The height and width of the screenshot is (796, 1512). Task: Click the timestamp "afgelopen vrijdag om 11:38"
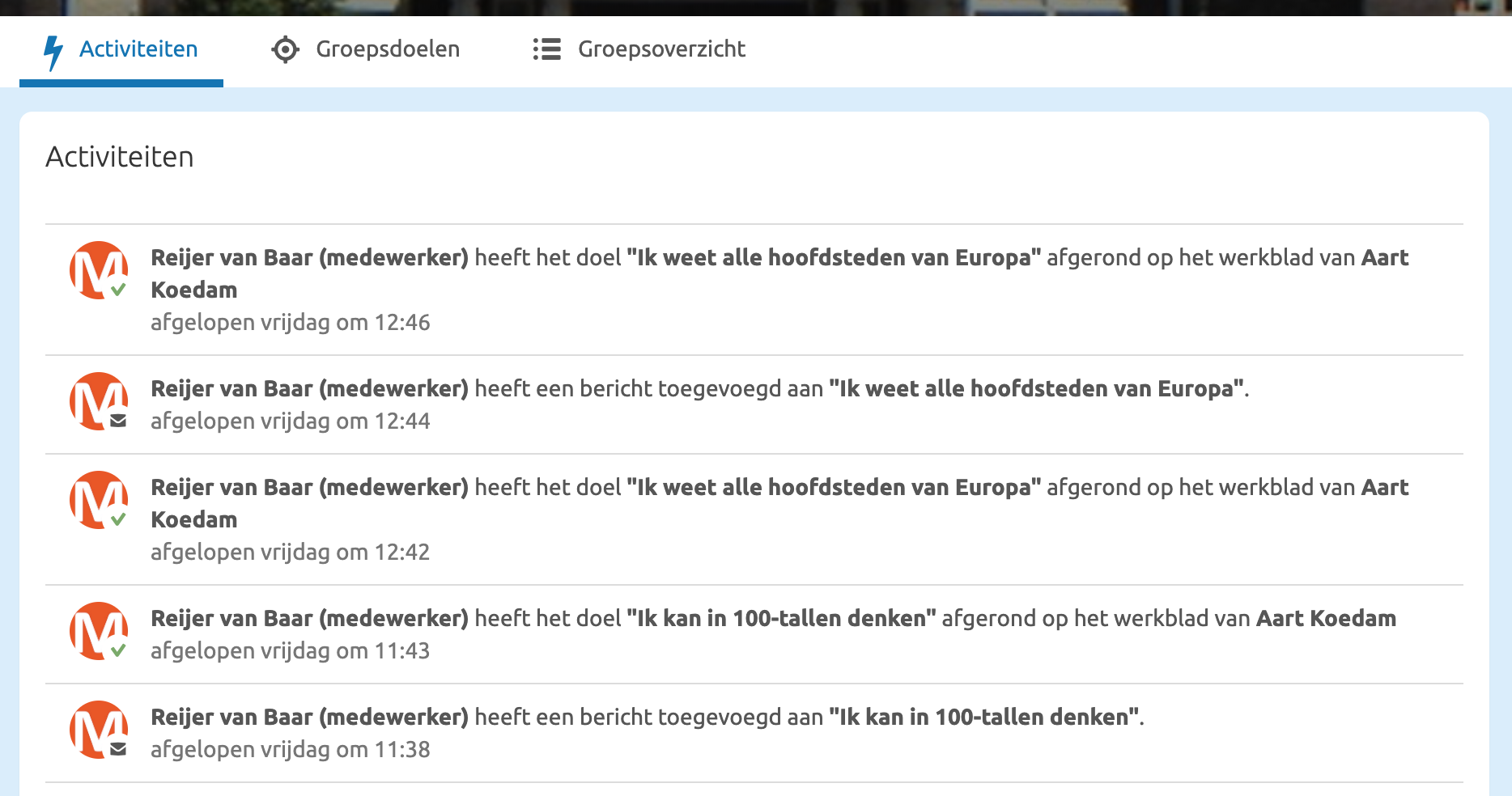point(291,750)
